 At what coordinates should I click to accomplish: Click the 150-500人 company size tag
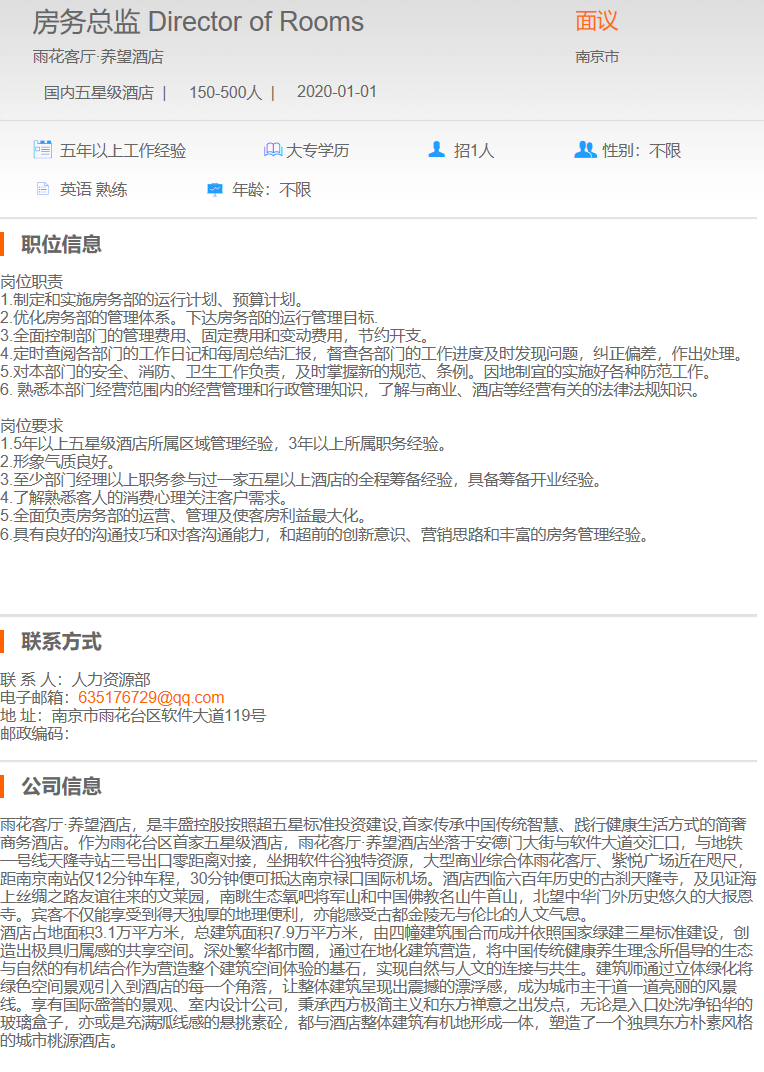(x=225, y=93)
